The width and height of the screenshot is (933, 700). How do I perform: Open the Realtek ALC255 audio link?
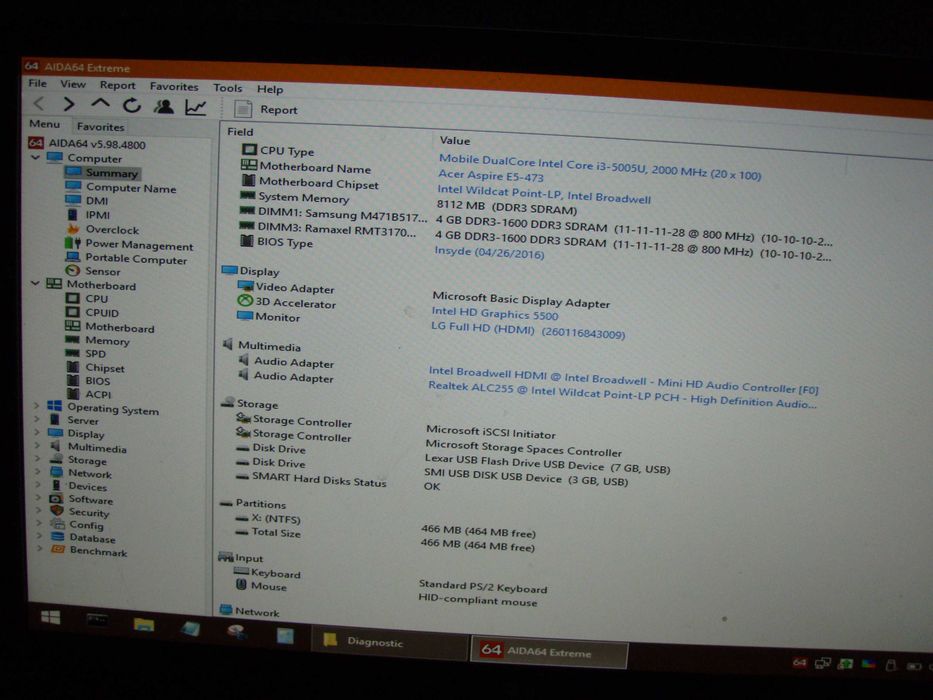(x=622, y=395)
